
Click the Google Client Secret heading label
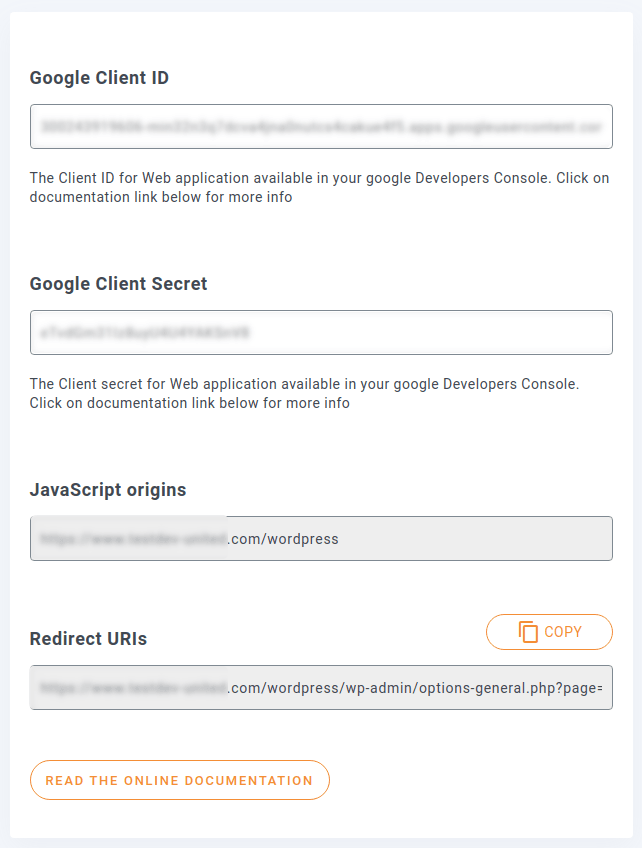click(119, 284)
